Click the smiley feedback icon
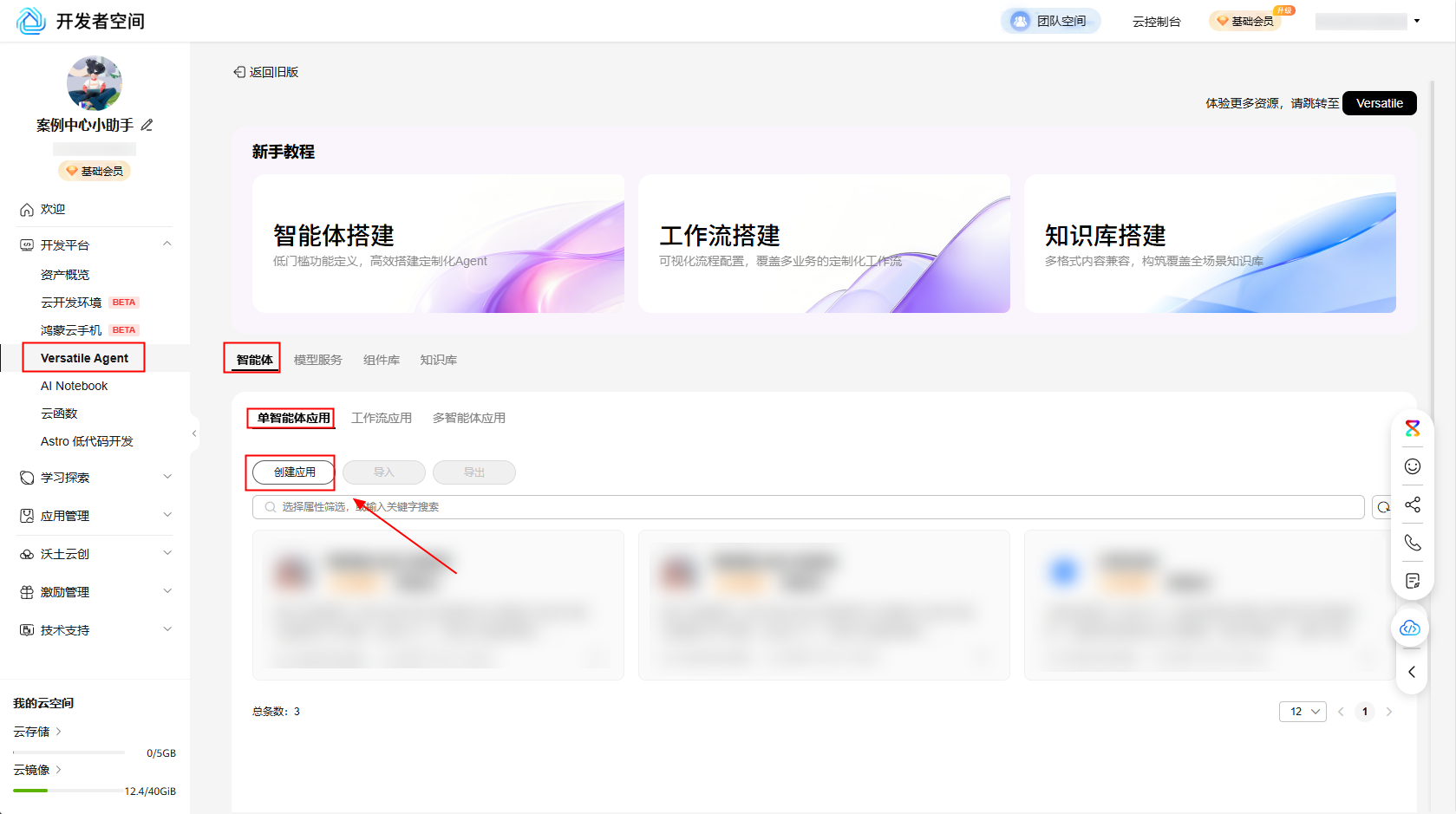The width and height of the screenshot is (1456, 814). (x=1413, y=466)
